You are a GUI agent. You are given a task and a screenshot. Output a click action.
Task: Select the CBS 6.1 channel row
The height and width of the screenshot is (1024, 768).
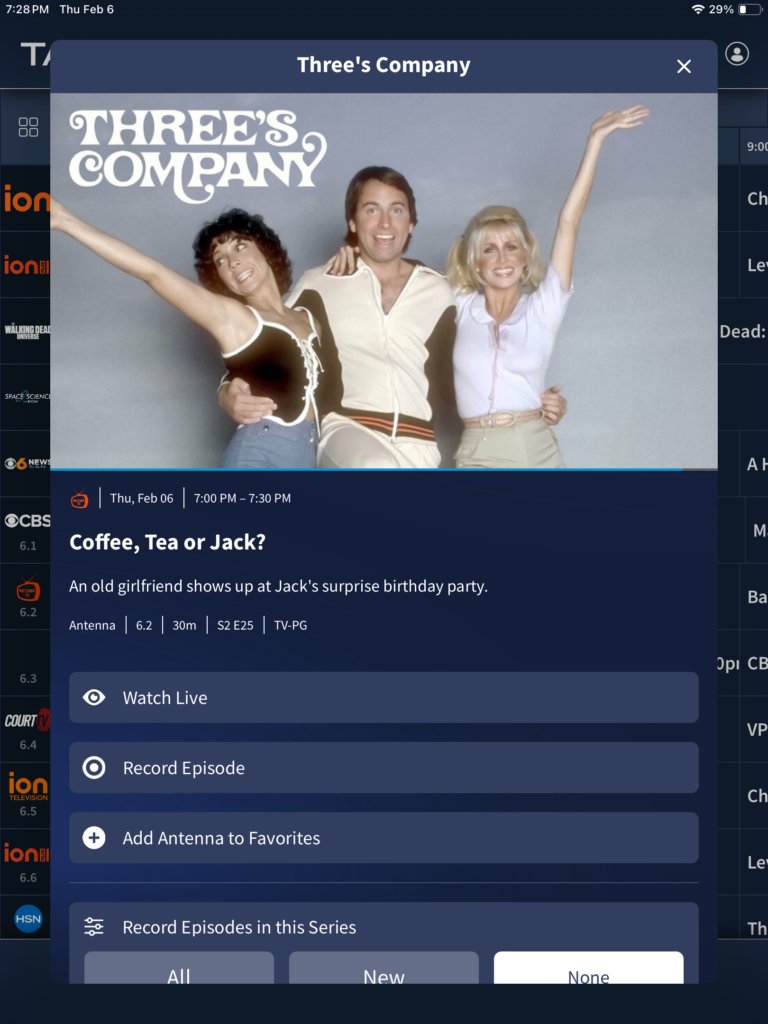25,530
